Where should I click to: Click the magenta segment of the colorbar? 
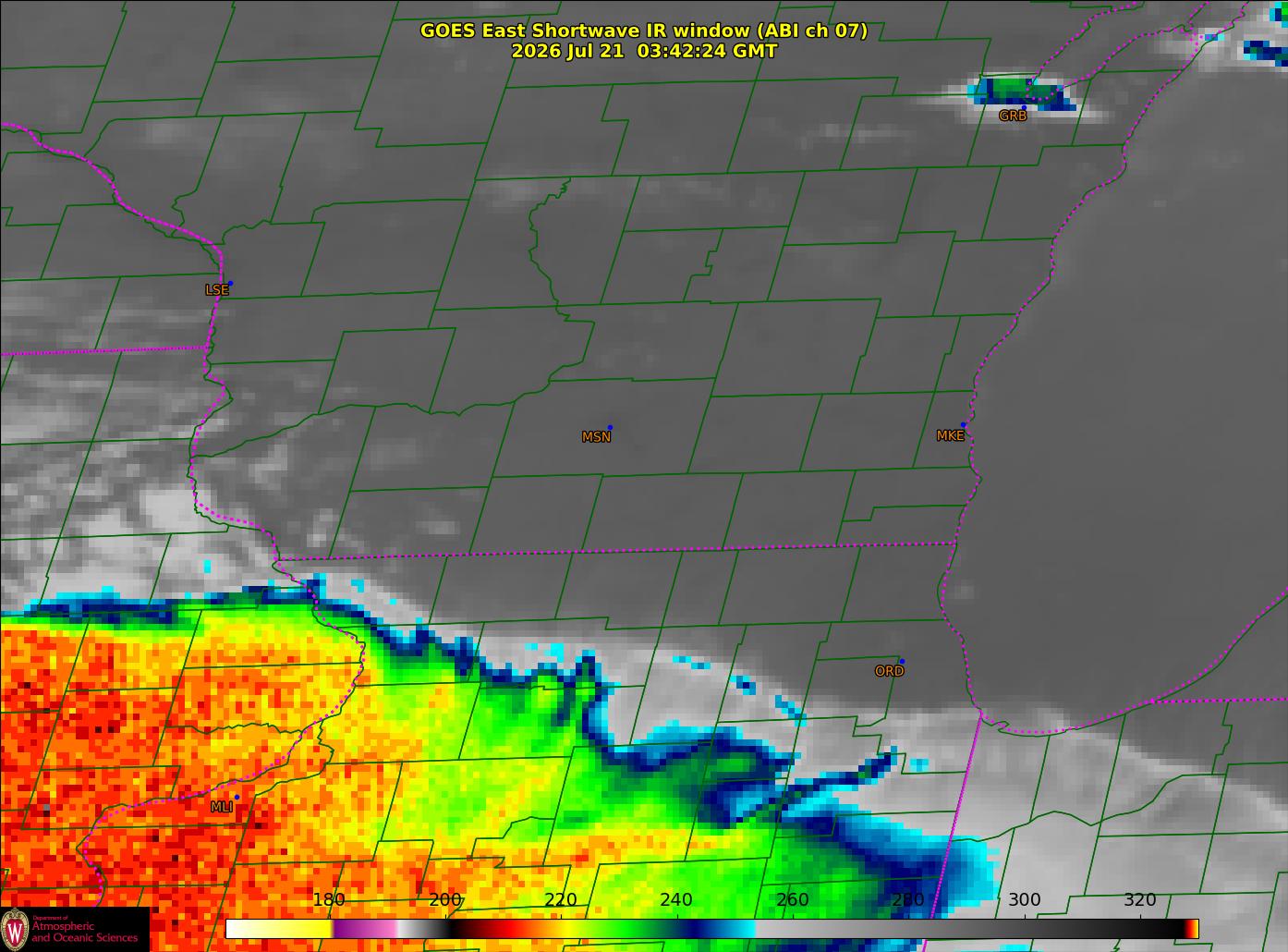tap(365, 929)
